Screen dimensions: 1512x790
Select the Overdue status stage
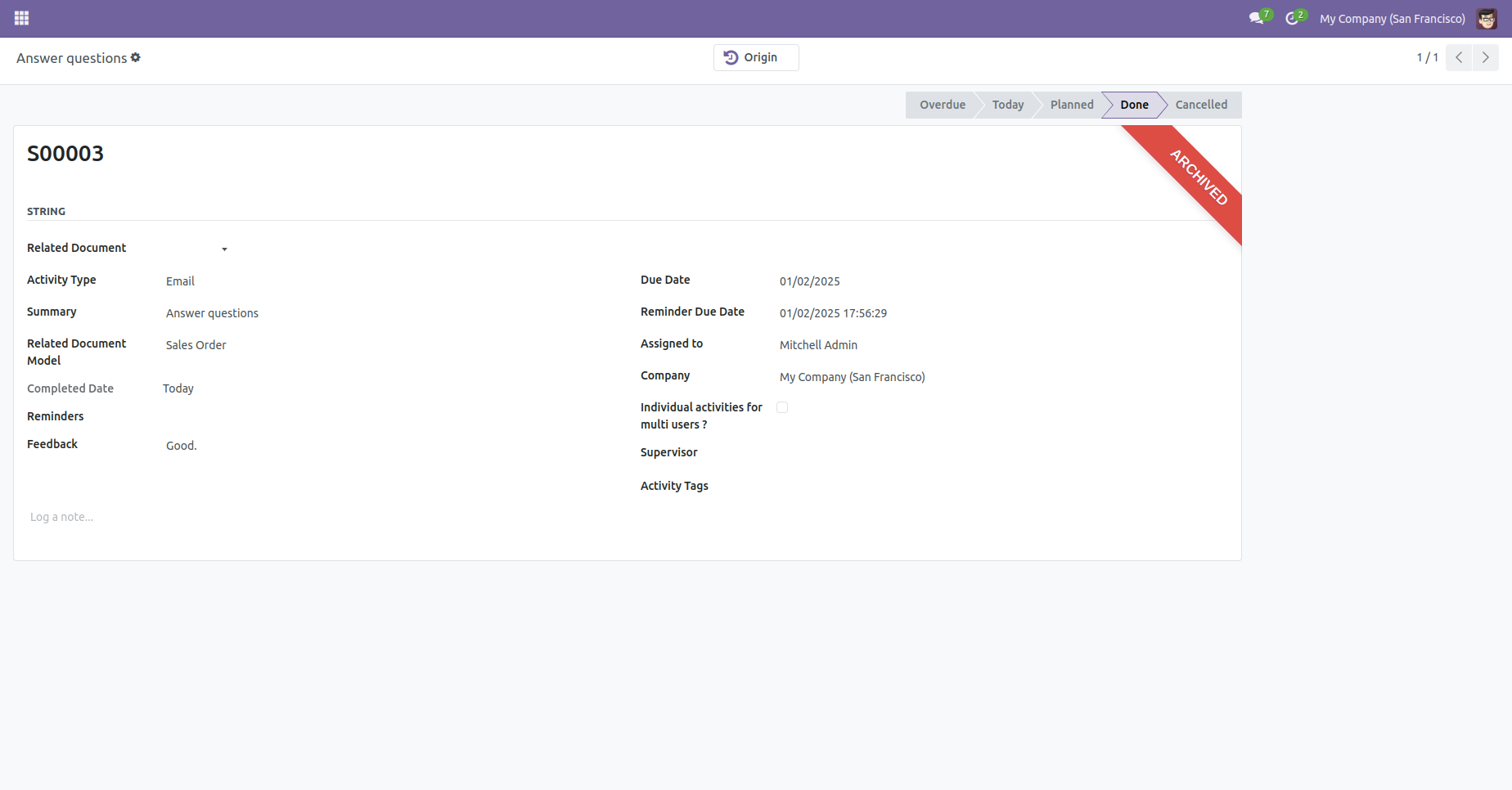[x=943, y=105]
